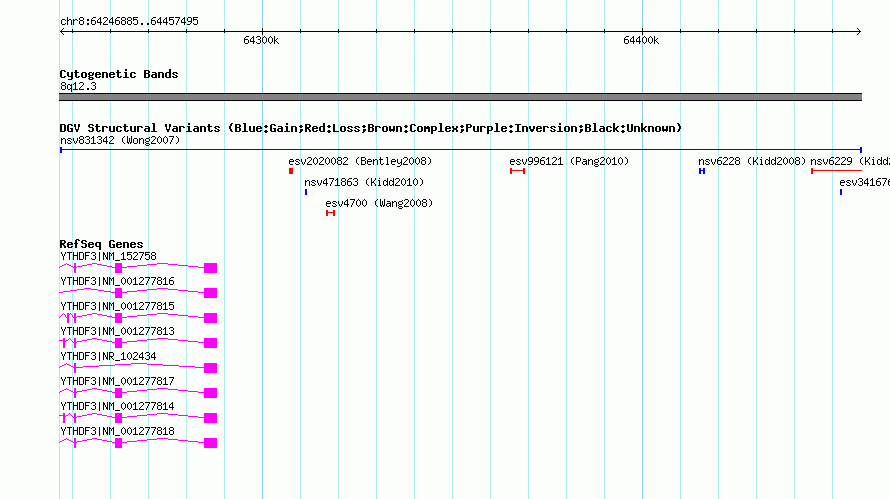
Task: Click the 8q12.3 band label
Action: (78, 86)
